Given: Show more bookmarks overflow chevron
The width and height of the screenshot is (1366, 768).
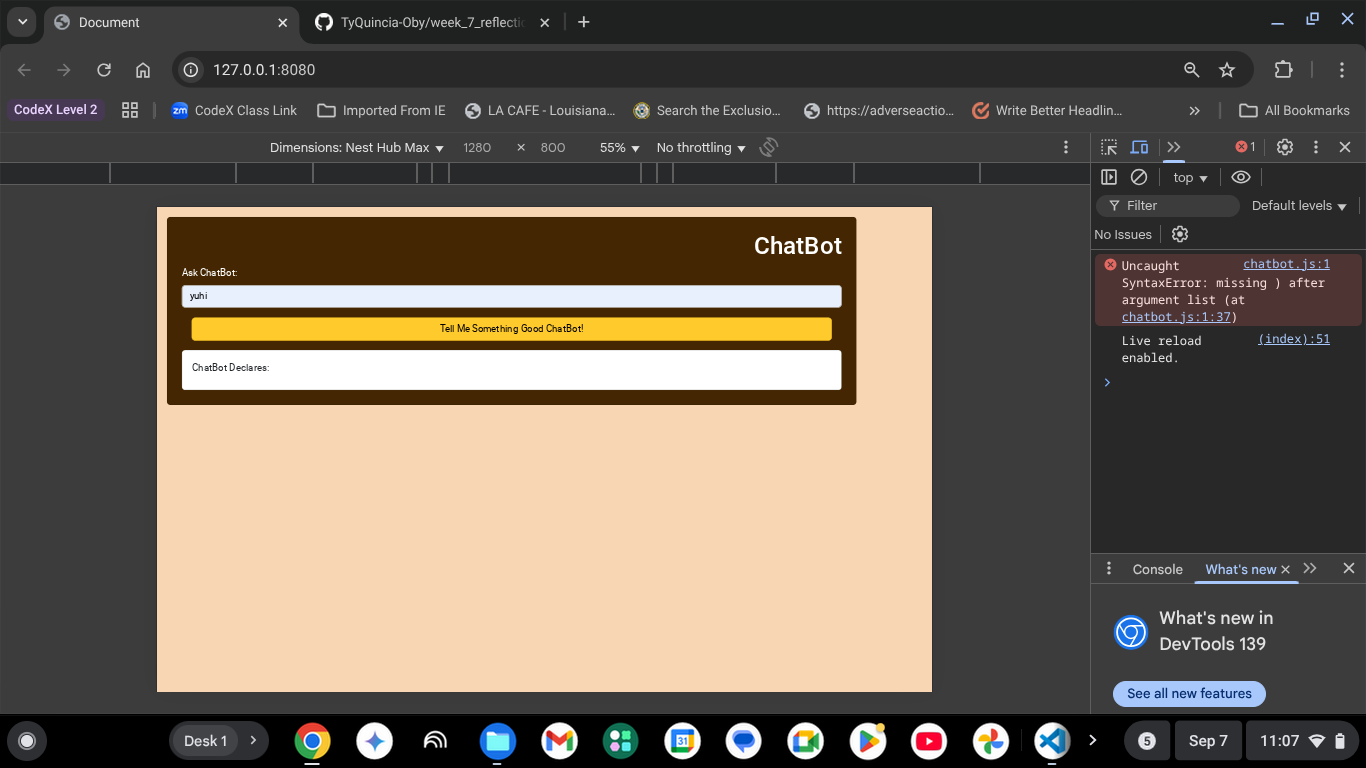Looking at the screenshot, I should tap(1194, 111).
